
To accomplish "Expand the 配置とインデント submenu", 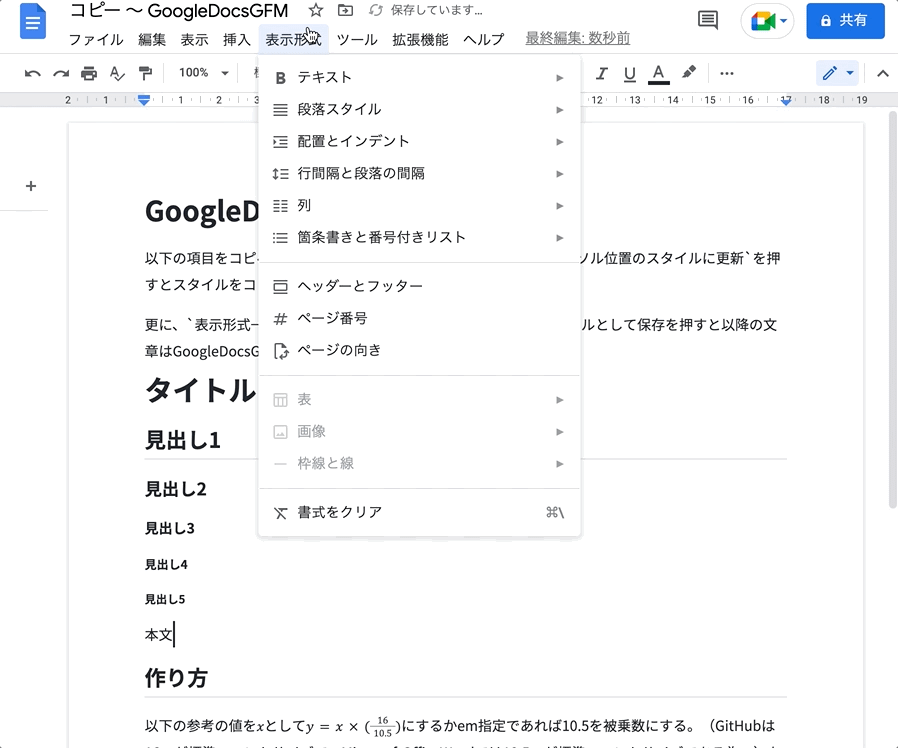I will pyautogui.click(x=419, y=141).
